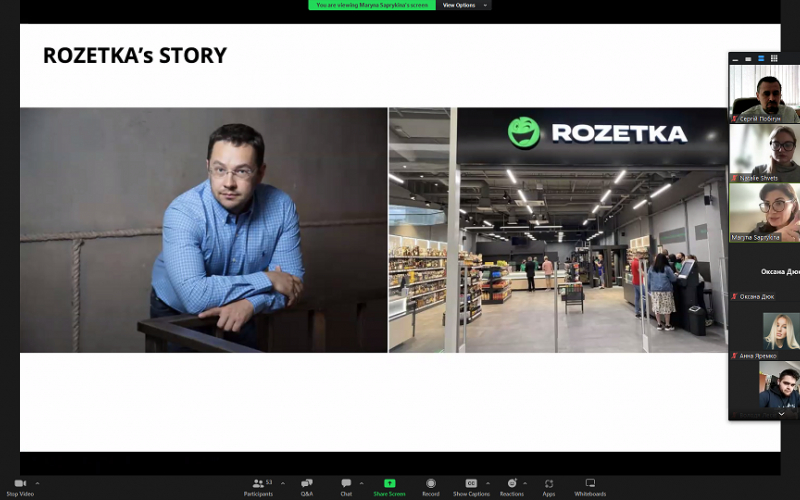
Task: Click the participant count 53
Action: (269, 482)
